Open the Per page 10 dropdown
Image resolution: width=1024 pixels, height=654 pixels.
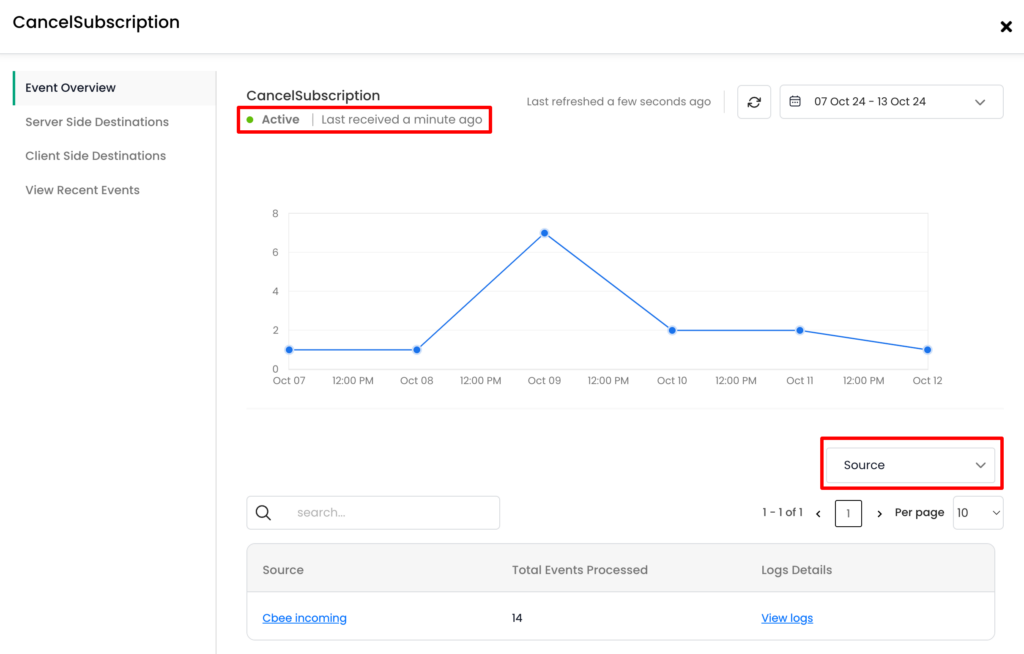click(978, 513)
